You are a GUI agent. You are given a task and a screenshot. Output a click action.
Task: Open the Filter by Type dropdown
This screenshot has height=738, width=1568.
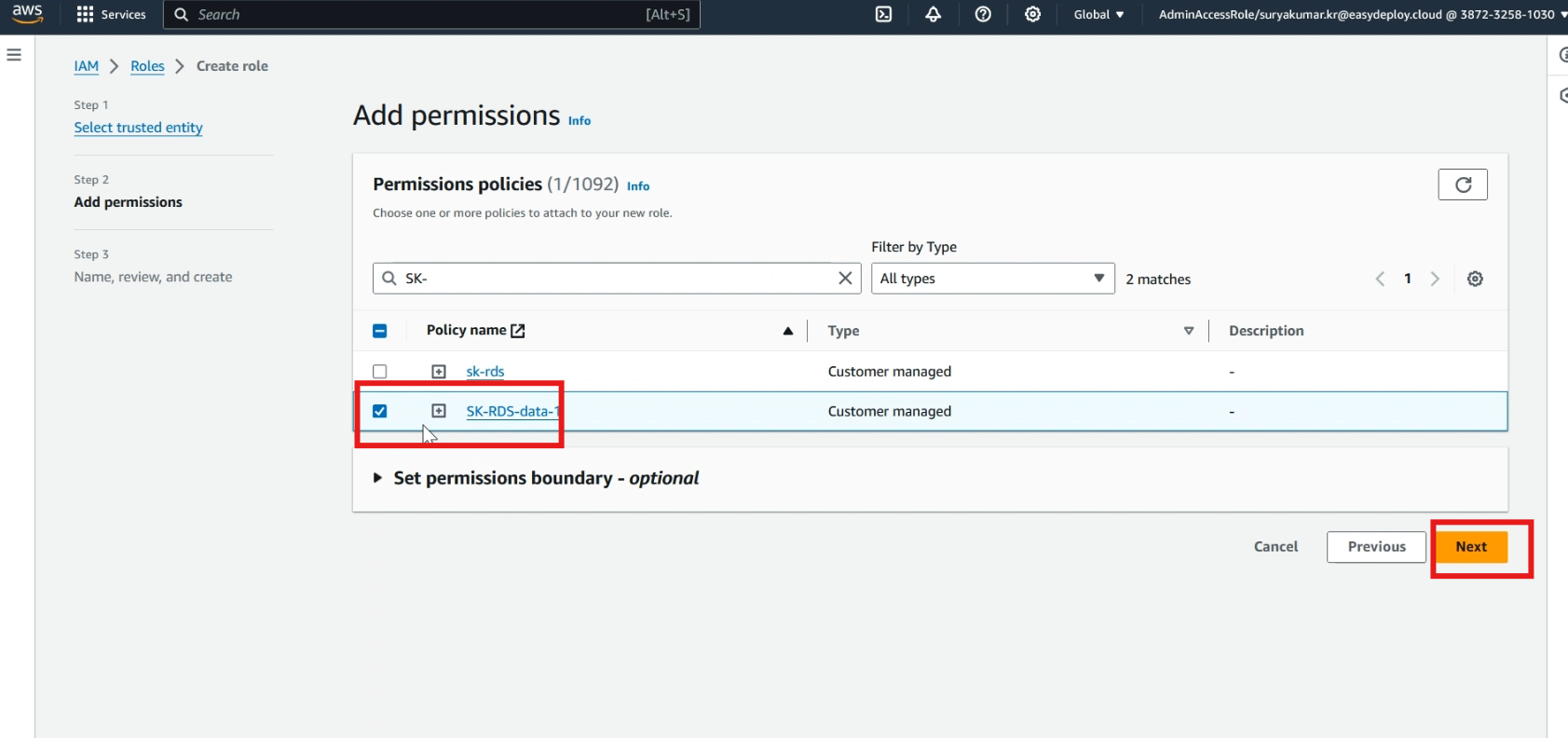pyautogui.click(x=992, y=279)
